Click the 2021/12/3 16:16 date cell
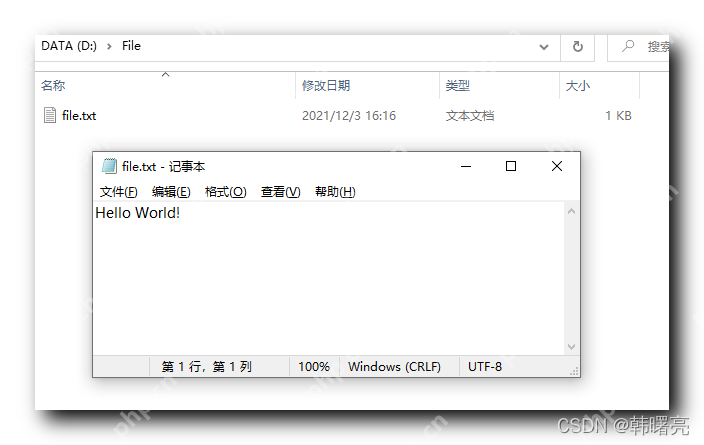Viewport: 704px width, 445px height. (x=349, y=115)
